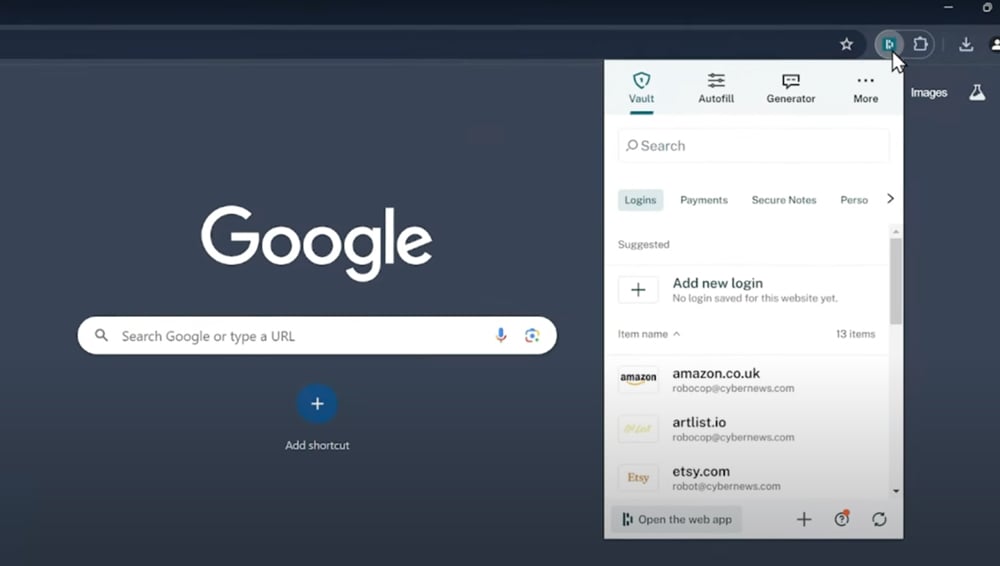The image size is (1000, 566).
Task: Click the Dashlane extension icon in toolbar
Action: 888,44
